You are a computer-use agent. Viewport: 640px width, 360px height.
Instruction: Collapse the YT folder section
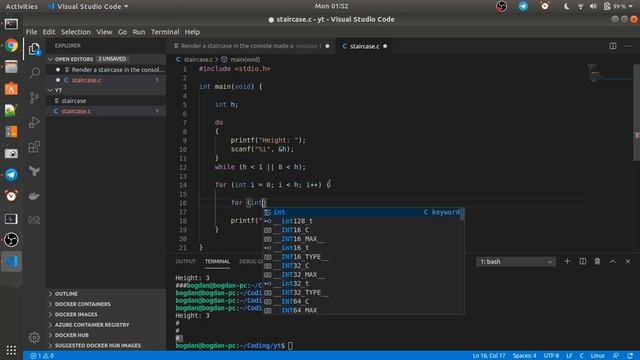pyautogui.click(x=106, y=90)
